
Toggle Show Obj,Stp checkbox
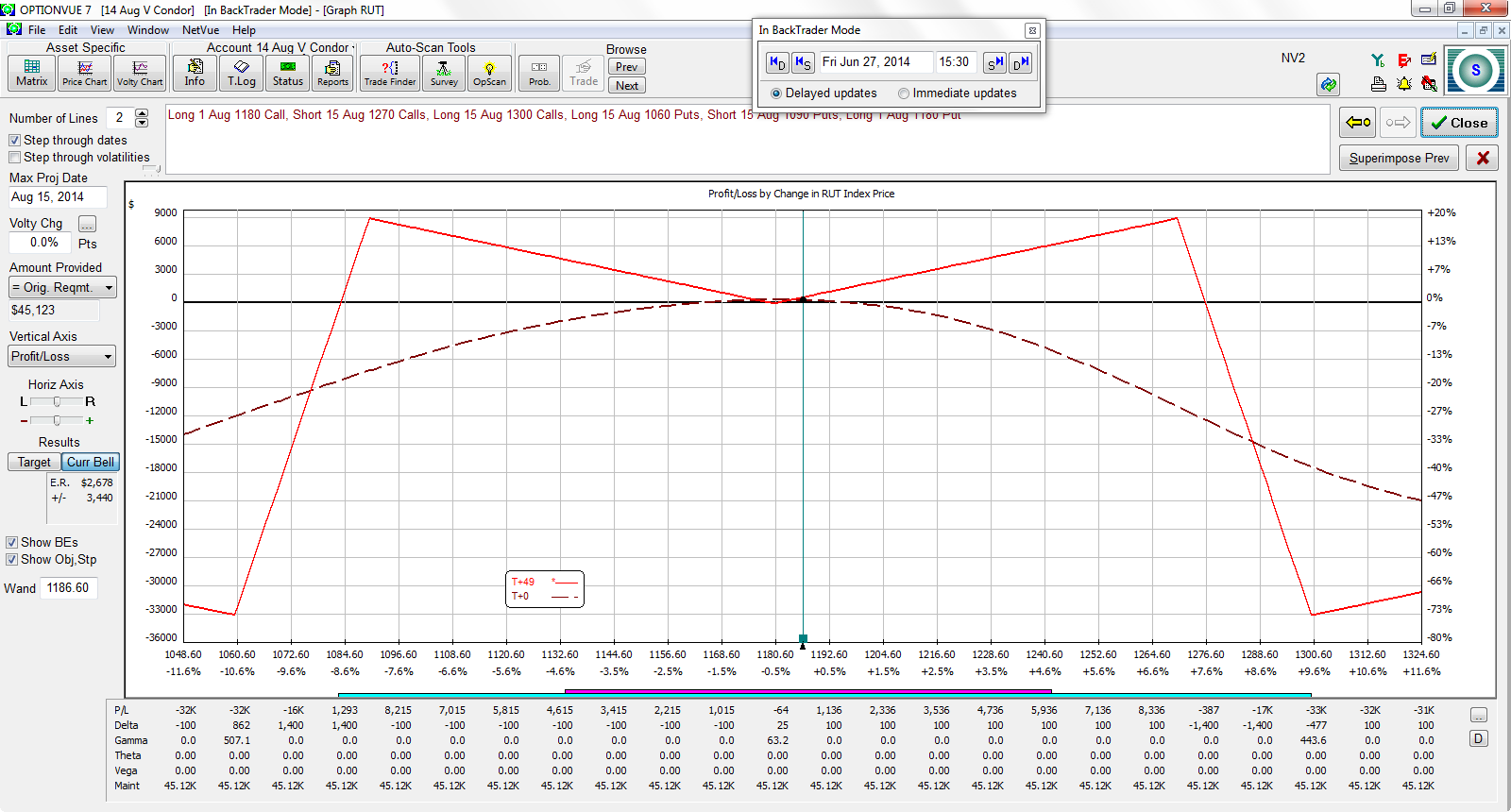pos(12,559)
